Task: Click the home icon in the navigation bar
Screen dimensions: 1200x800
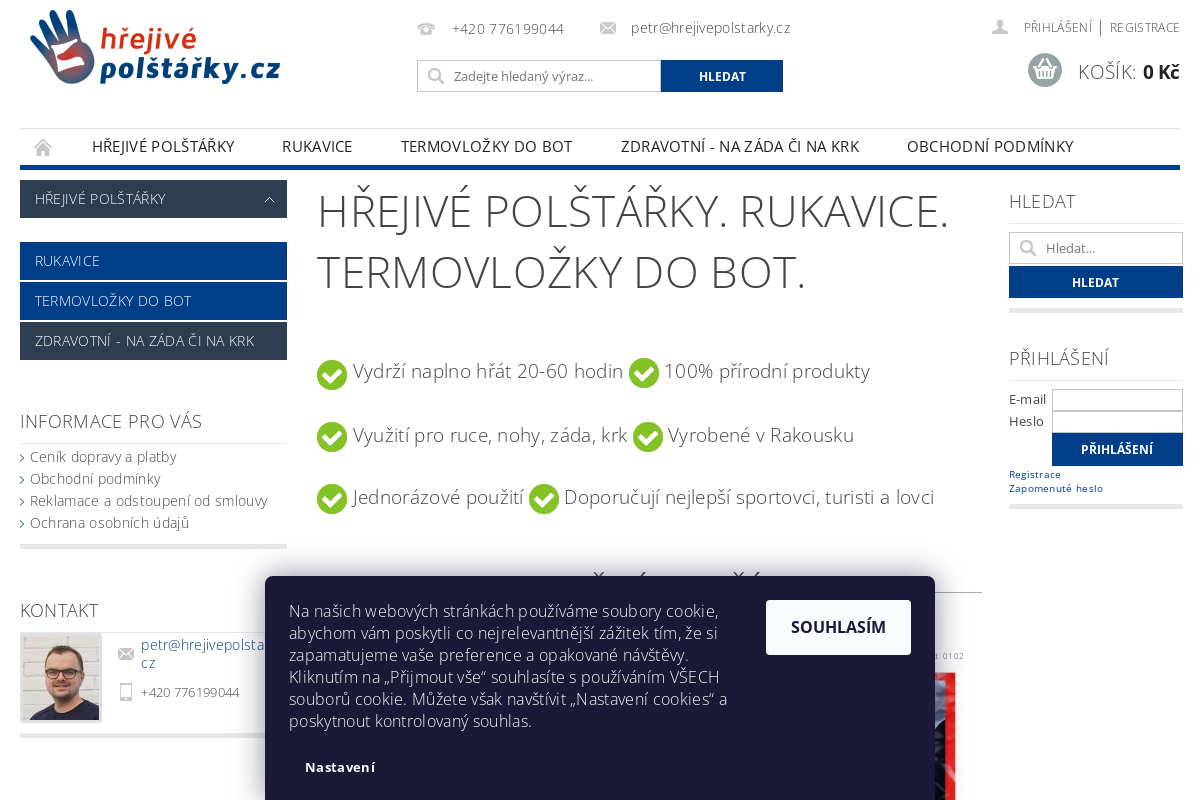Action: (43, 146)
